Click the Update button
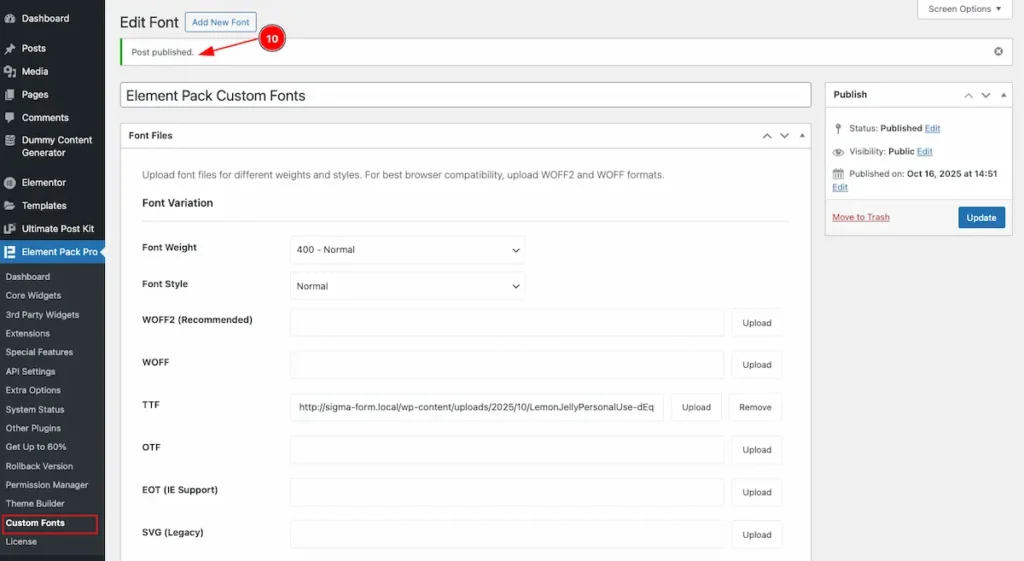Image resolution: width=1024 pixels, height=561 pixels. point(981,217)
